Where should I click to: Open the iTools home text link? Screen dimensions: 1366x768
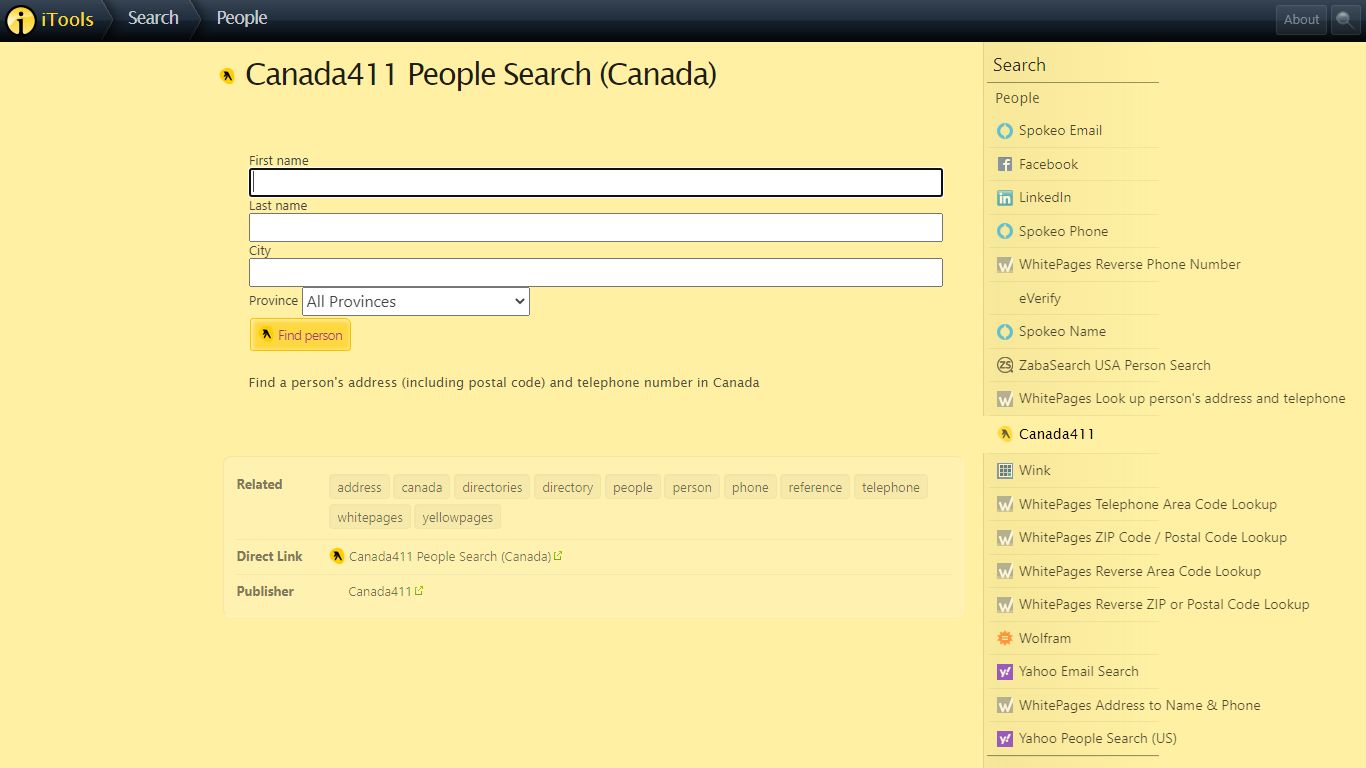[x=67, y=19]
